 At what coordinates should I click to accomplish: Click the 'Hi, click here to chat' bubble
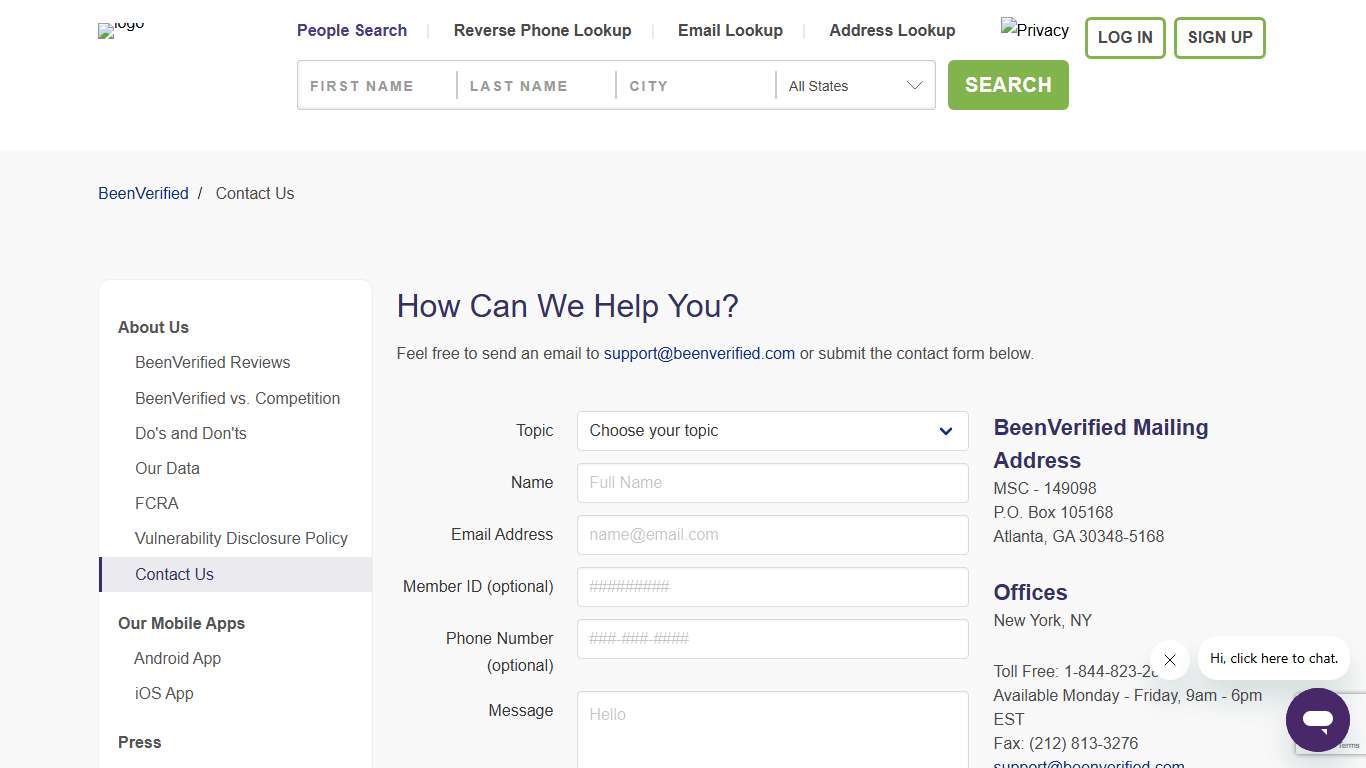pos(1272,658)
